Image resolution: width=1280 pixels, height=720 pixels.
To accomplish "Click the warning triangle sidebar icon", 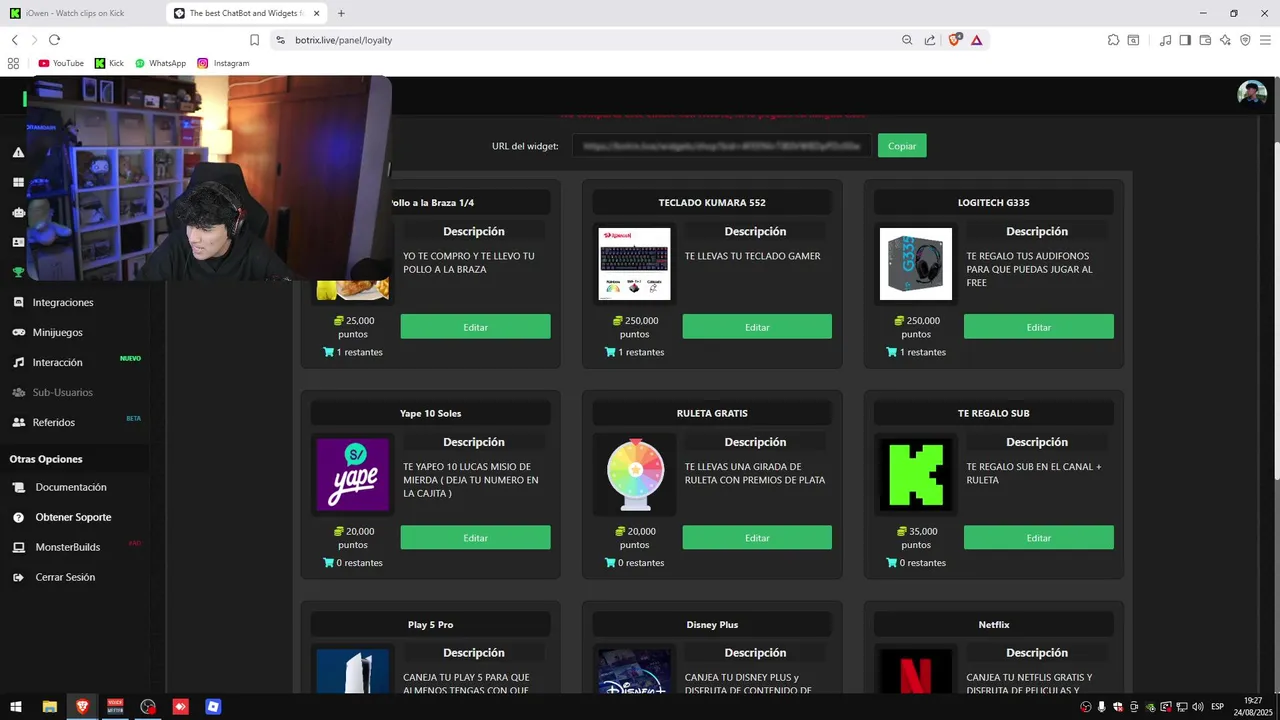I will click(x=18, y=152).
